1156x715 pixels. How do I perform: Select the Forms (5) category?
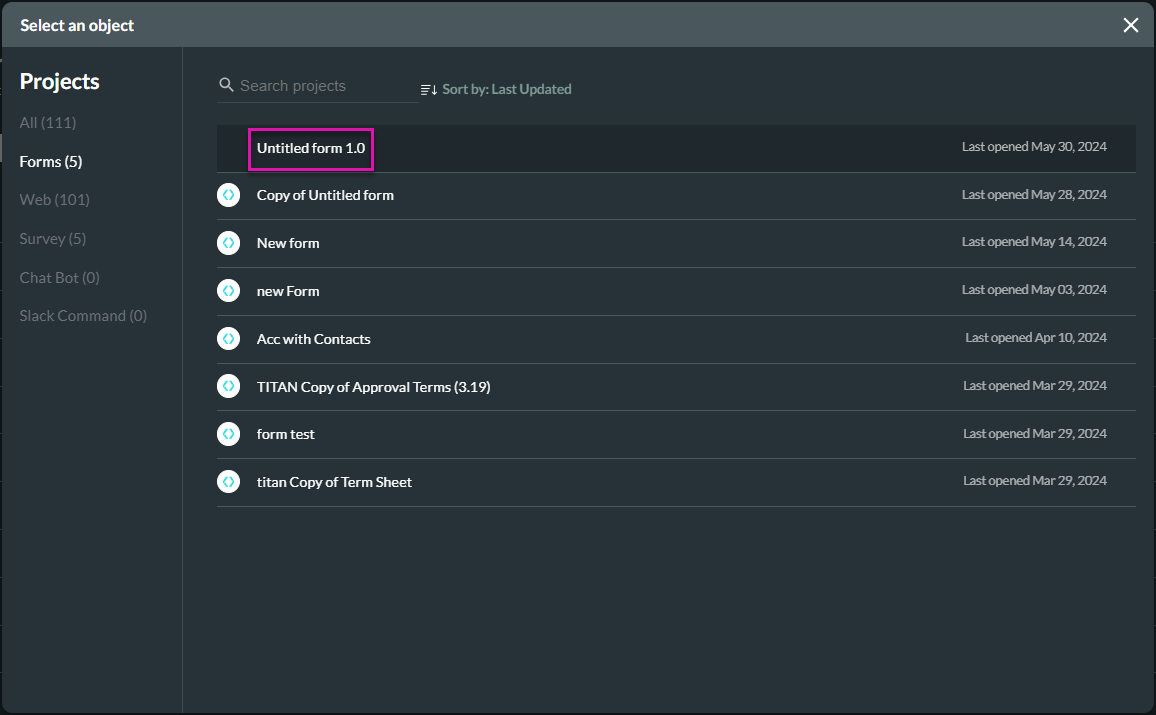tap(48, 161)
